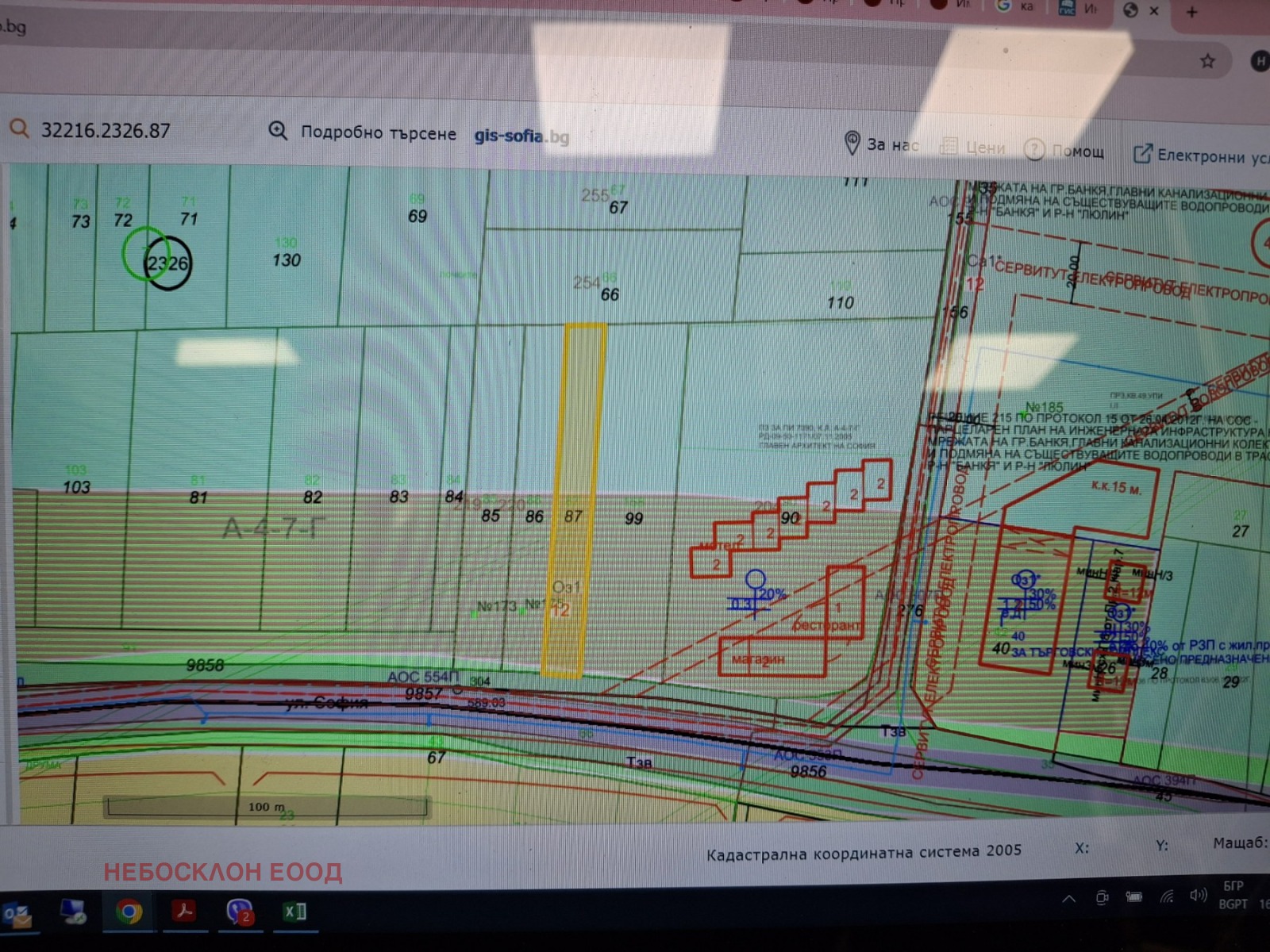Open the Chrome profile avatar menu
The width and height of the screenshot is (1270, 952).
pyautogui.click(x=1260, y=61)
